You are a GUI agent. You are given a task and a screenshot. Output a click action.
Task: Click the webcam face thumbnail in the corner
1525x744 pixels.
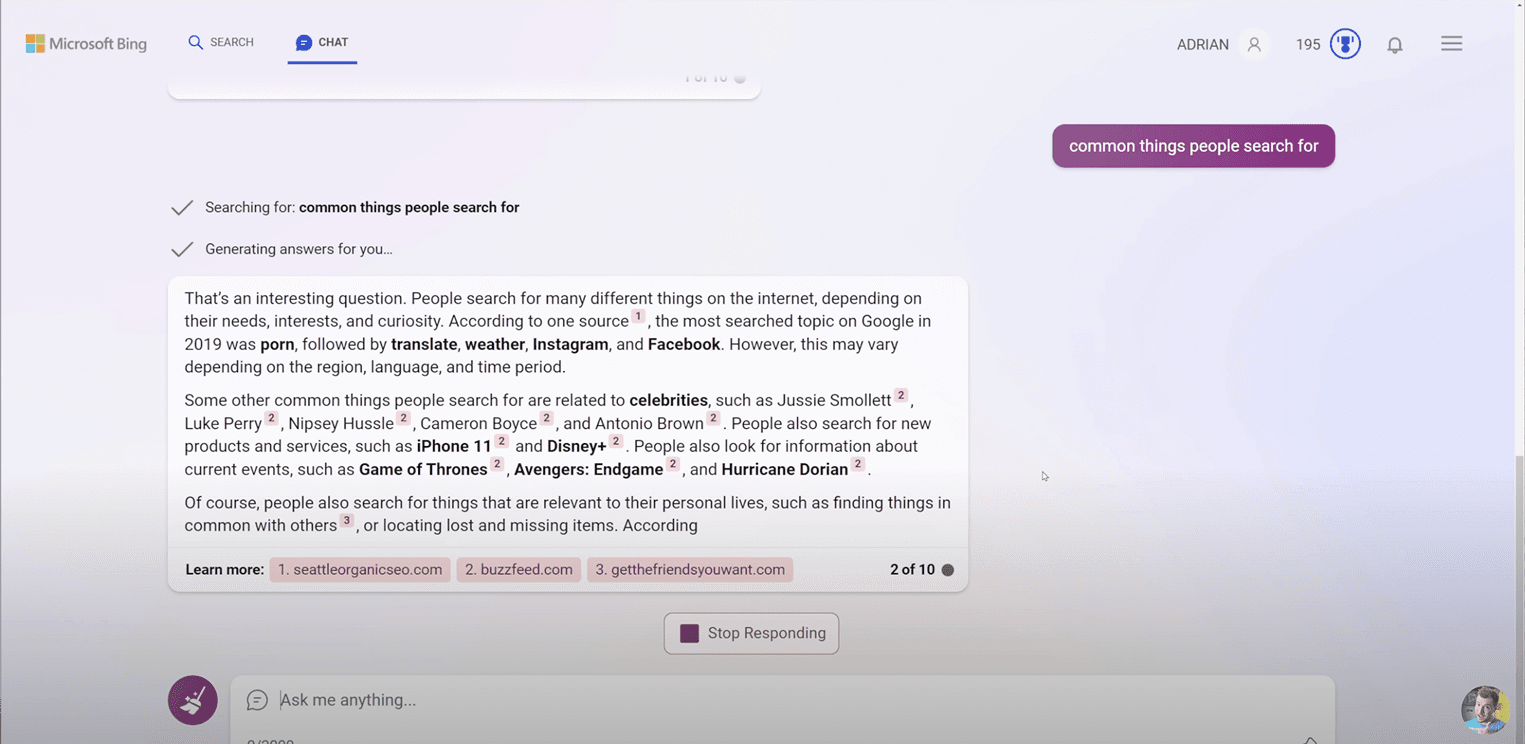click(1485, 710)
